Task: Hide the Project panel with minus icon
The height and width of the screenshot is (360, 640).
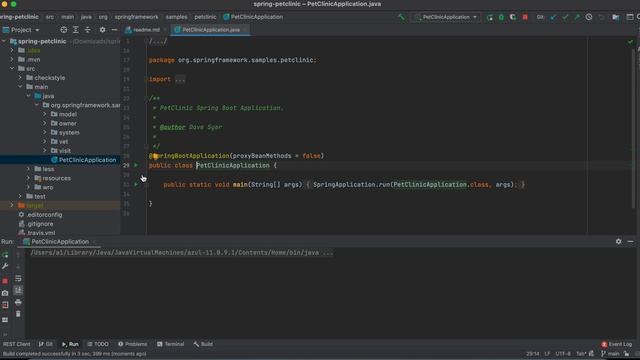Action: point(114,30)
